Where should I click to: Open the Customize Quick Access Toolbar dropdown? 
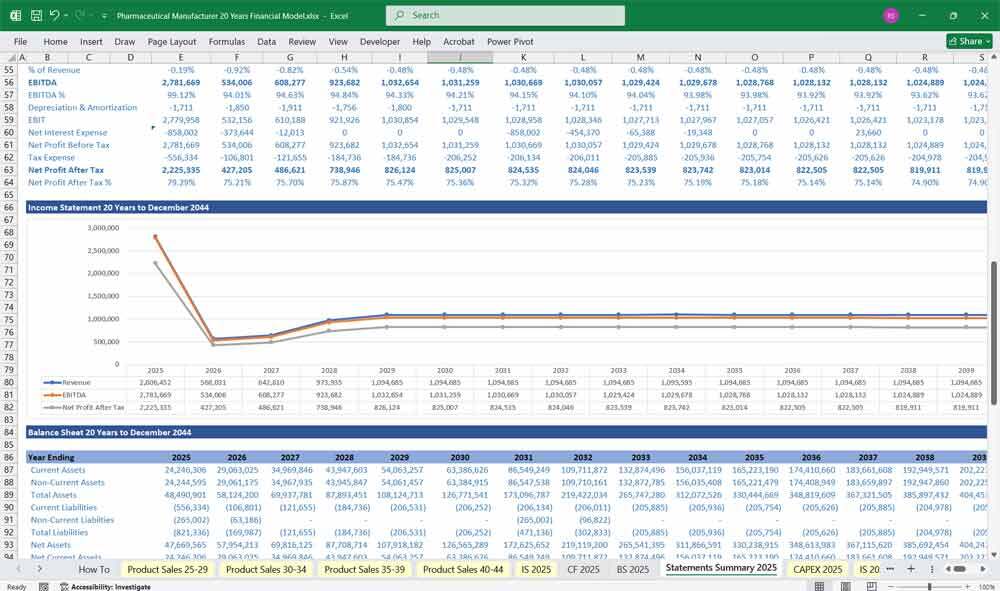[x=103, y=15]
